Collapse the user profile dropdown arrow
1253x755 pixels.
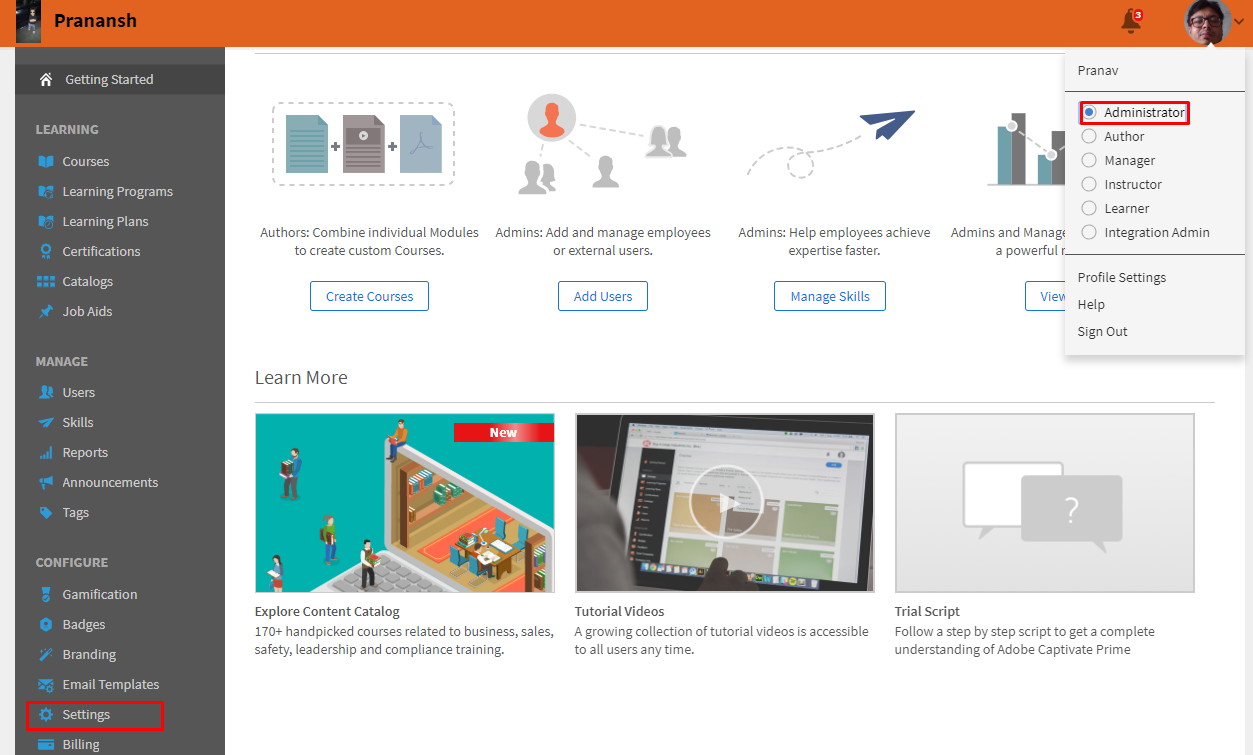[x=1240, y=22]
